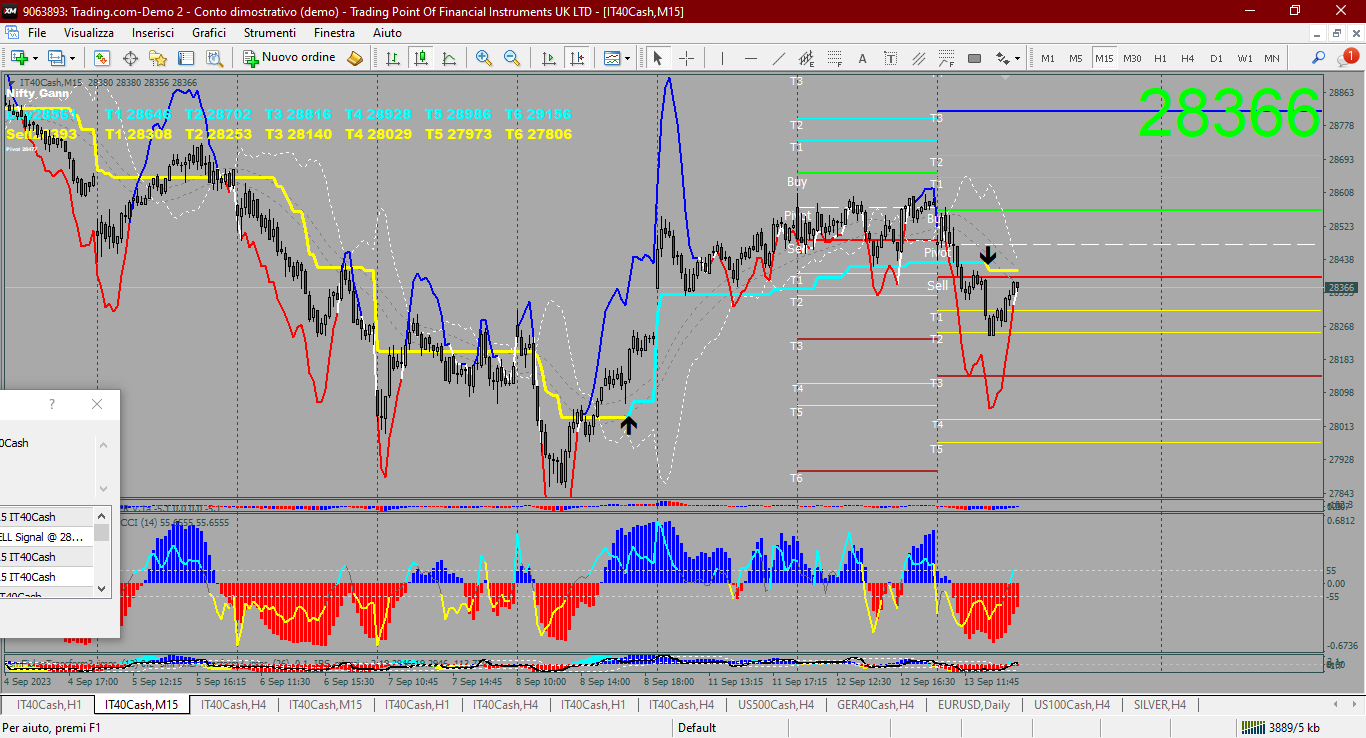This screenshot has height=738, width=1366.
Task: Zoom out of the chart
Action: [x=512, y=58]
